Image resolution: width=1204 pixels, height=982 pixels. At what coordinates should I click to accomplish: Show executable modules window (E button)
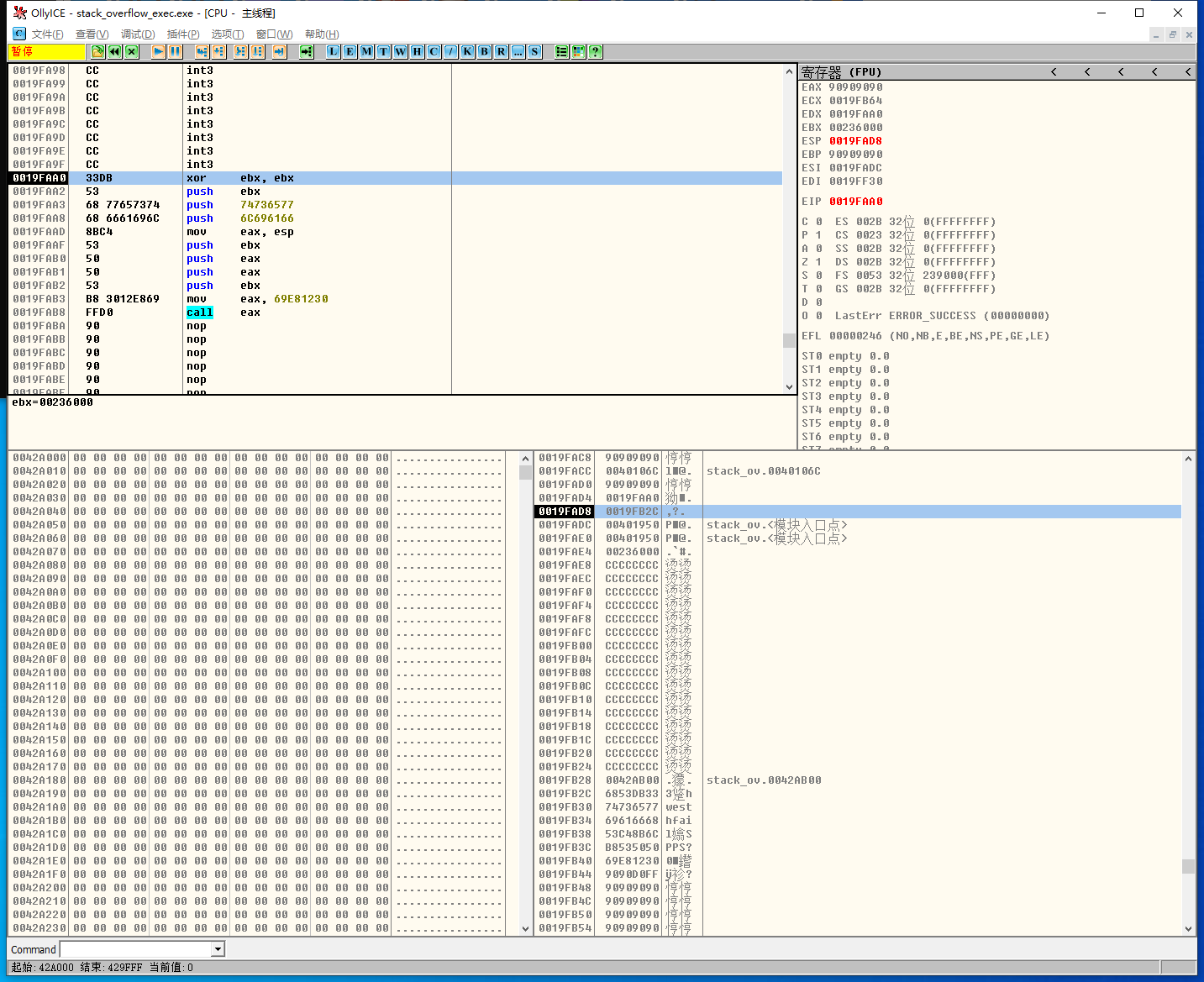[350, 52]
